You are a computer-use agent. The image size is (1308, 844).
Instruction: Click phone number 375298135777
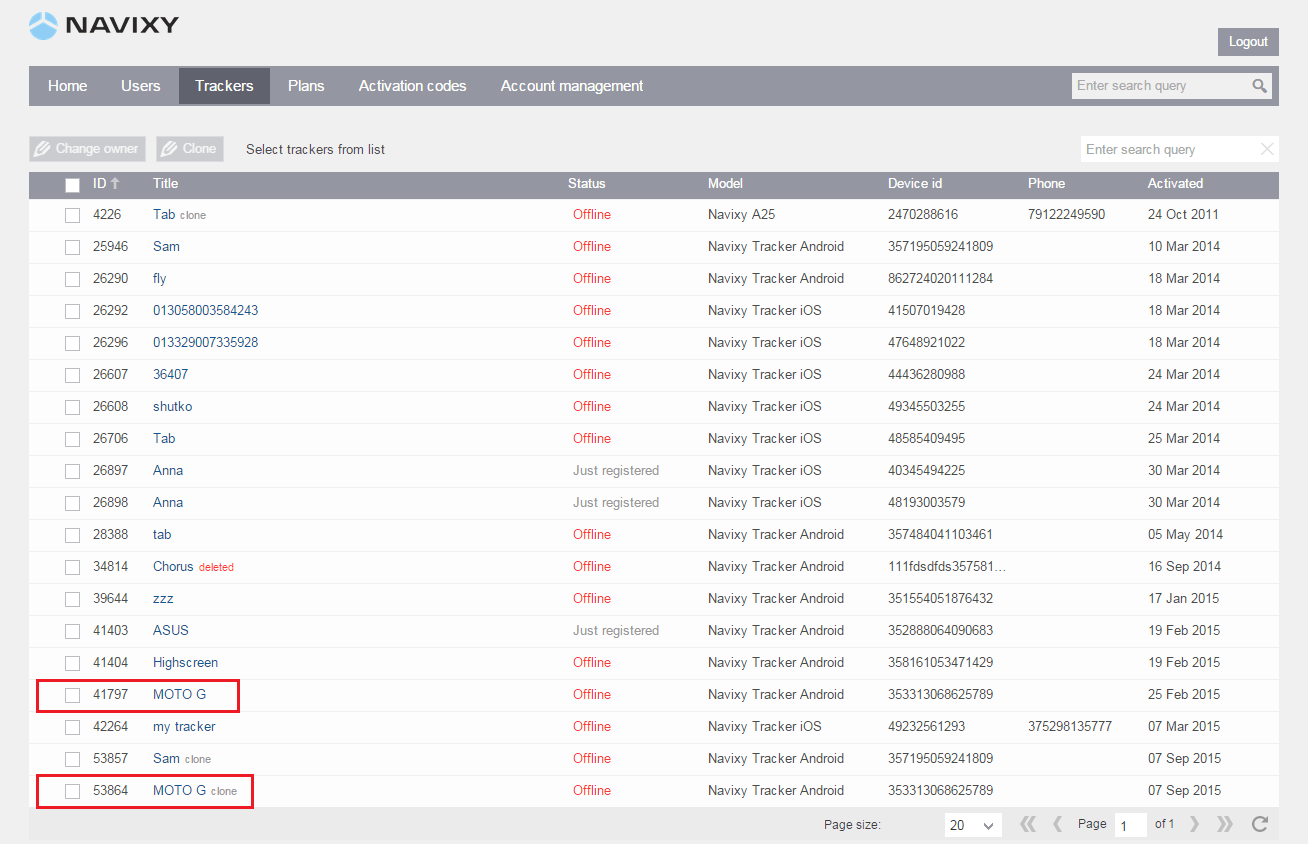(1069, 726)
